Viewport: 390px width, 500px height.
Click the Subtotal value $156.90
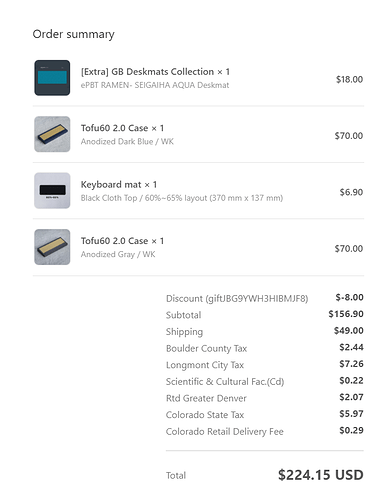click(x=346, y=314)
